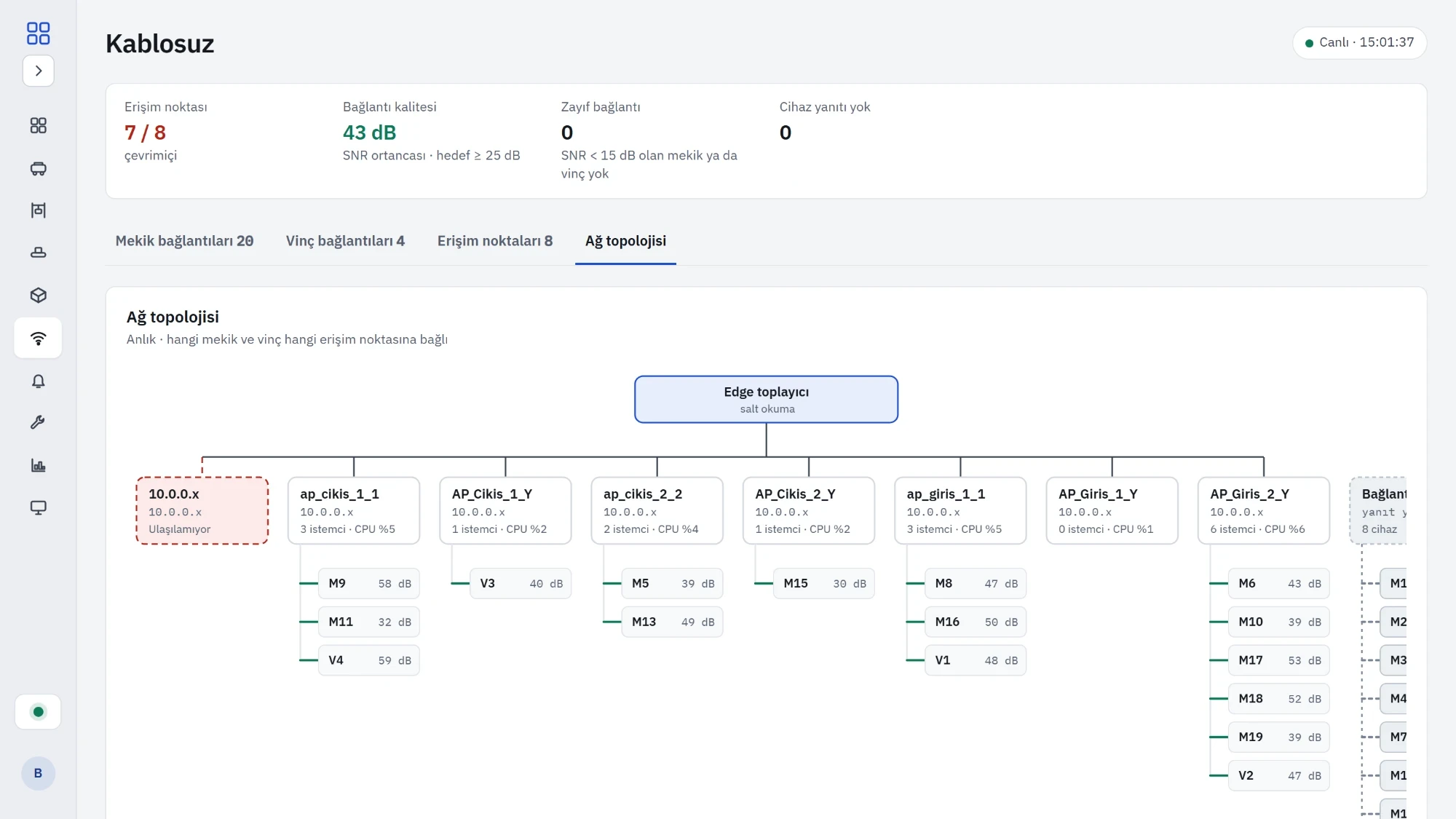Viewport: 1456px width, 819px height.
Task: Select the ap_cikis_1_1 access point node
Action: [354, 510]
